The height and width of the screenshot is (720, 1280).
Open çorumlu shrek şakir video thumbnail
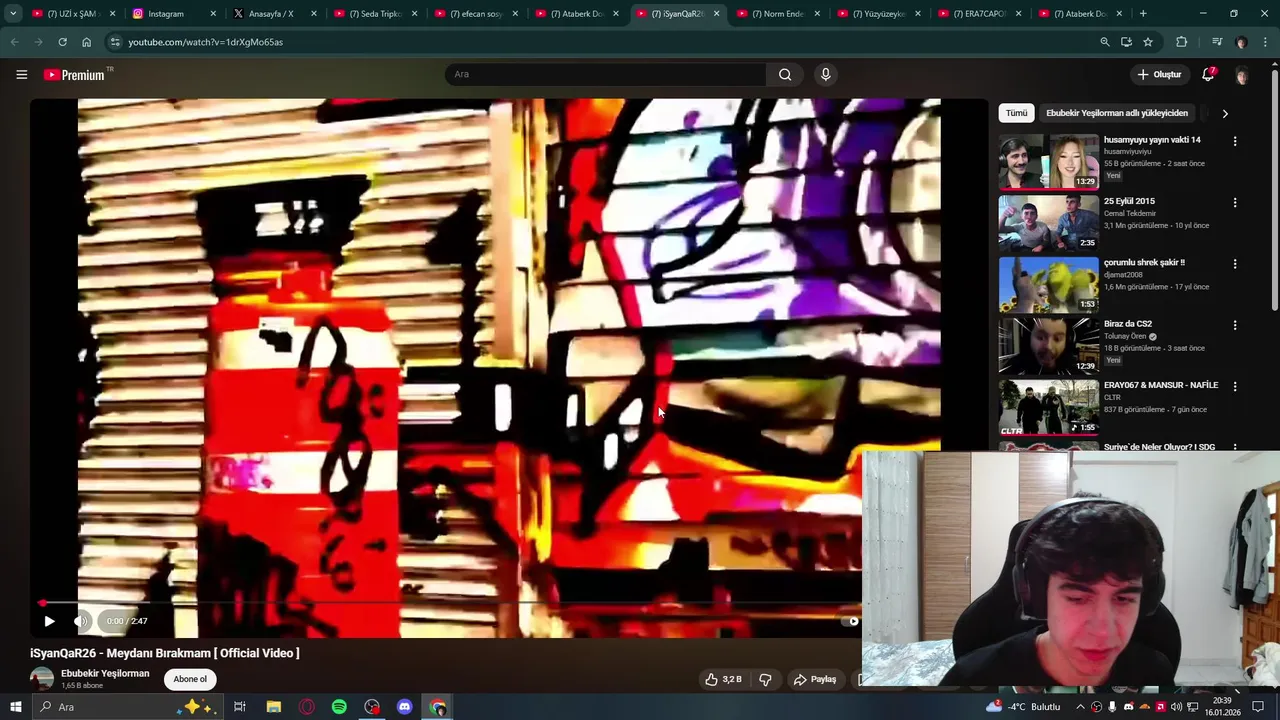click(x=1048, y=284)
